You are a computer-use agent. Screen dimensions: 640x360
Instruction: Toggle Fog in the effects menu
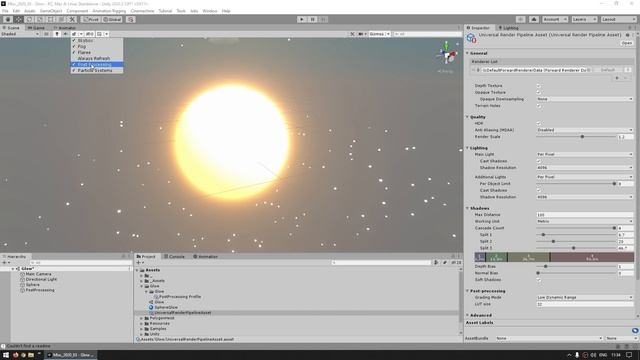[x=97, y=47]
